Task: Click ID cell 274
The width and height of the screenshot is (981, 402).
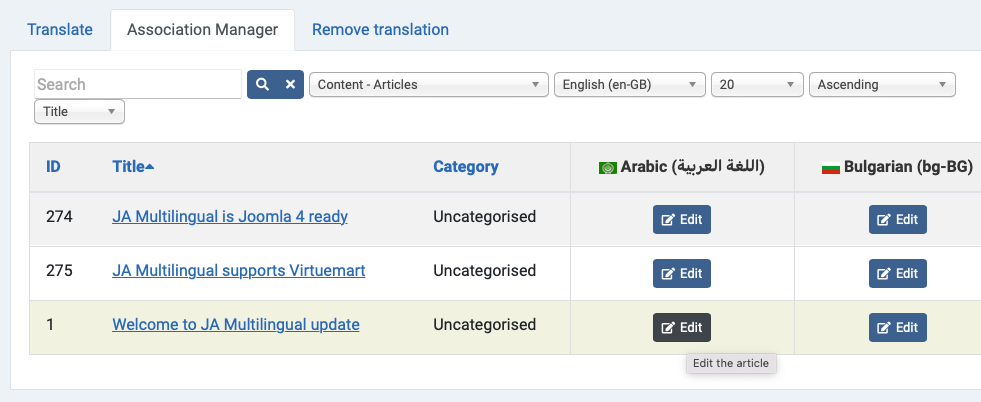Action: [x=59, y=217]
